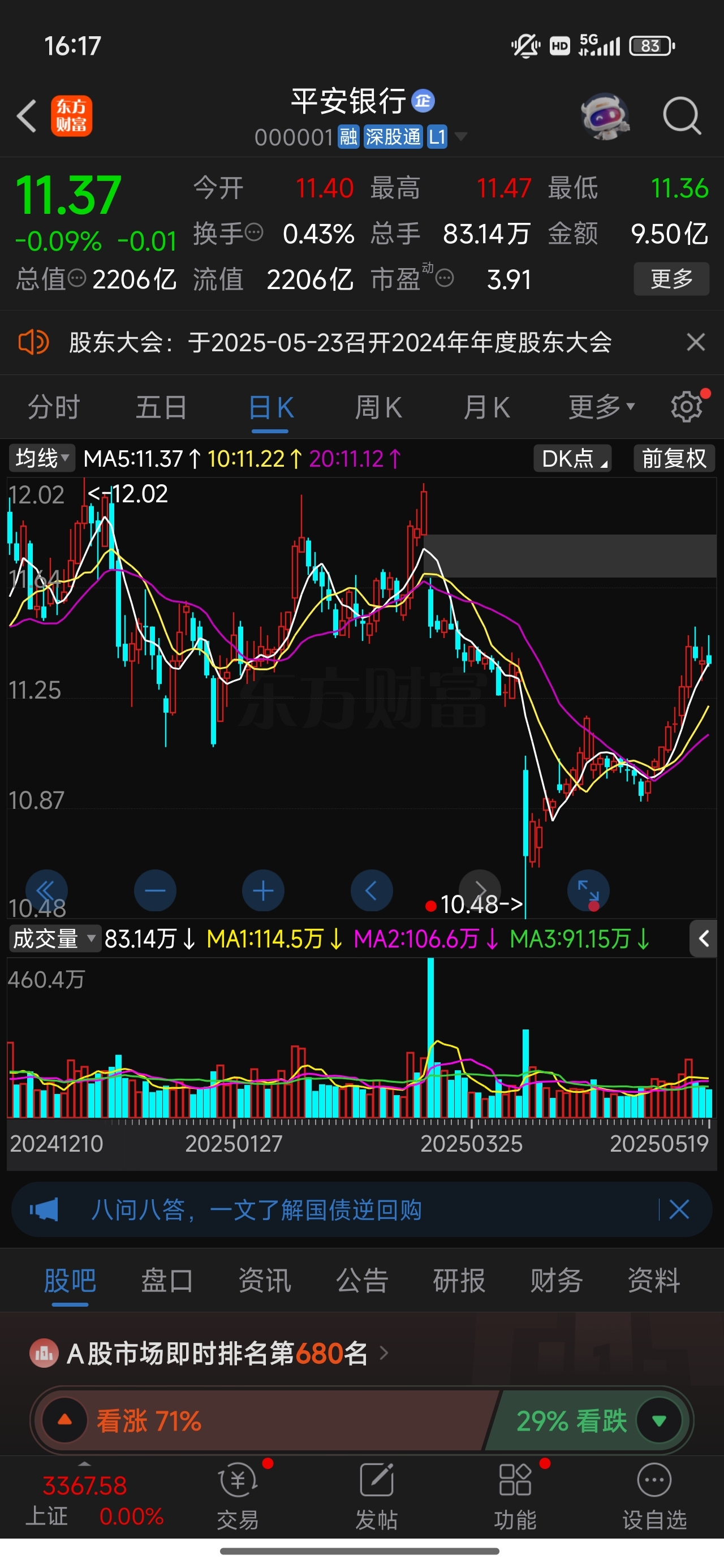Tap the tallest volume bar at 20250325

click(x=430, y=1037)
